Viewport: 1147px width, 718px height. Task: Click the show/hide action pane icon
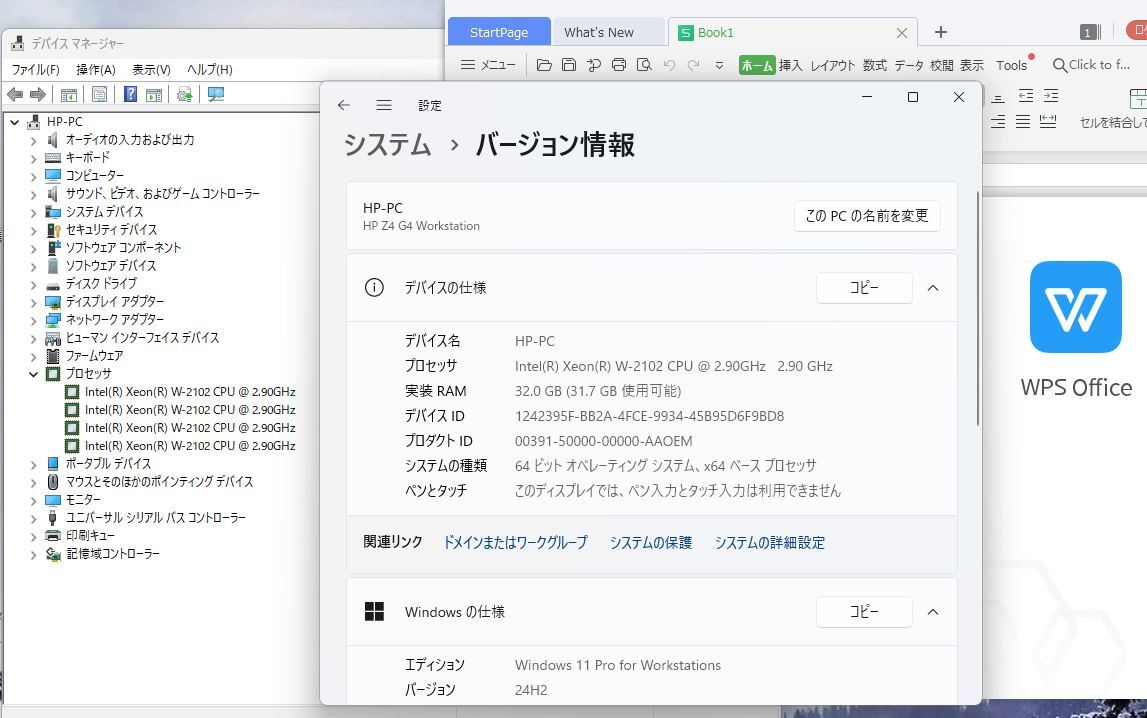154,94
